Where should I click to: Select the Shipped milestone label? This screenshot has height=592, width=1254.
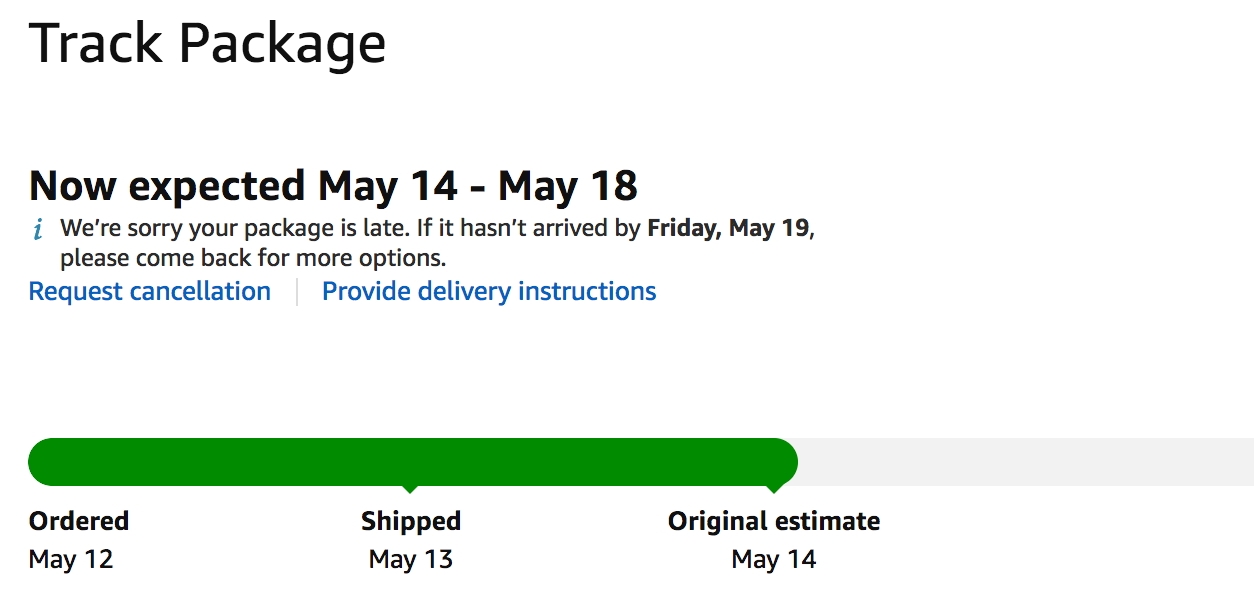(x=411, y=521)
